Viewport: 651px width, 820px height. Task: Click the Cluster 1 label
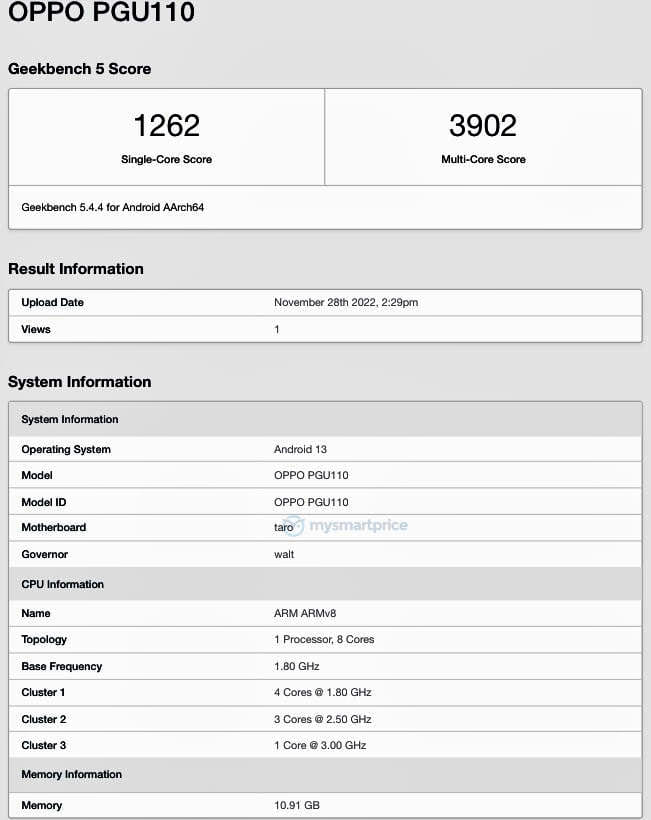pos(43,692)
